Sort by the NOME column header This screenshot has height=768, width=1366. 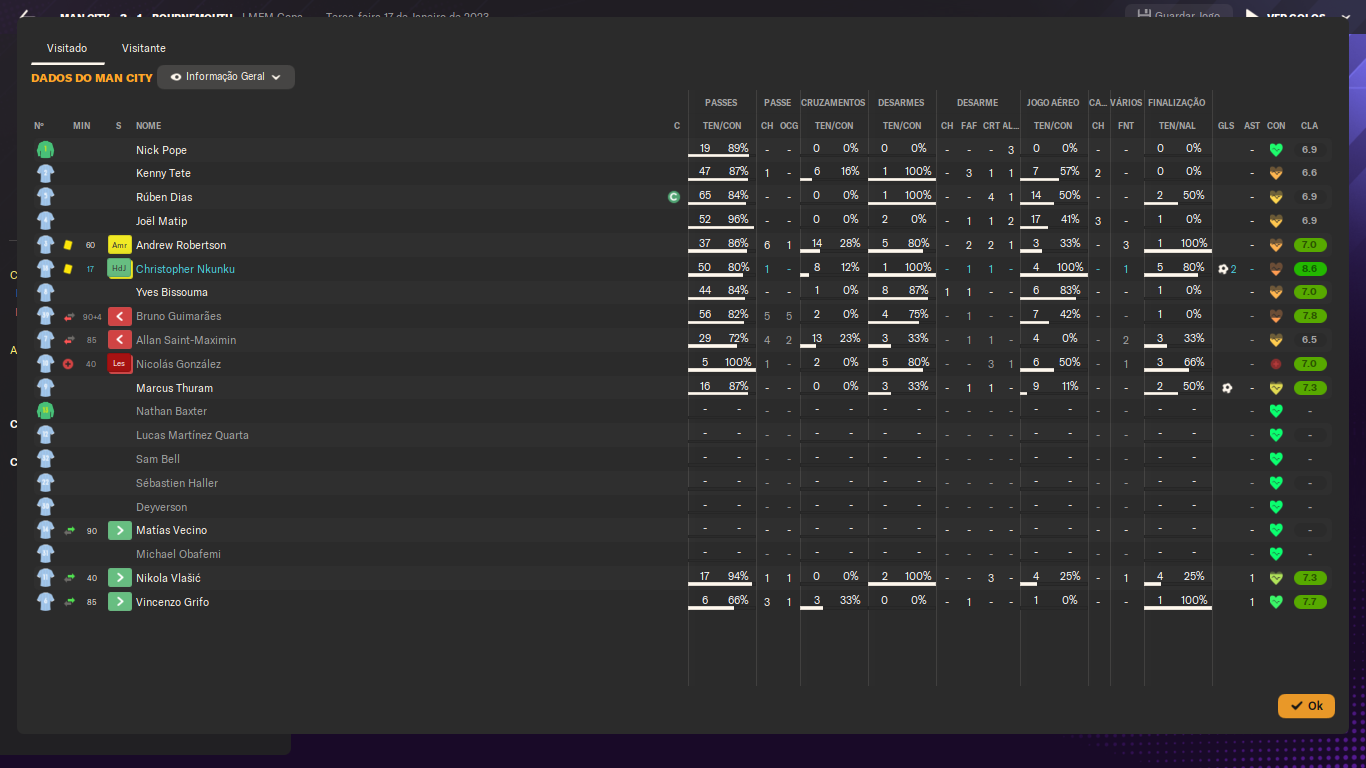coord(148,126)
